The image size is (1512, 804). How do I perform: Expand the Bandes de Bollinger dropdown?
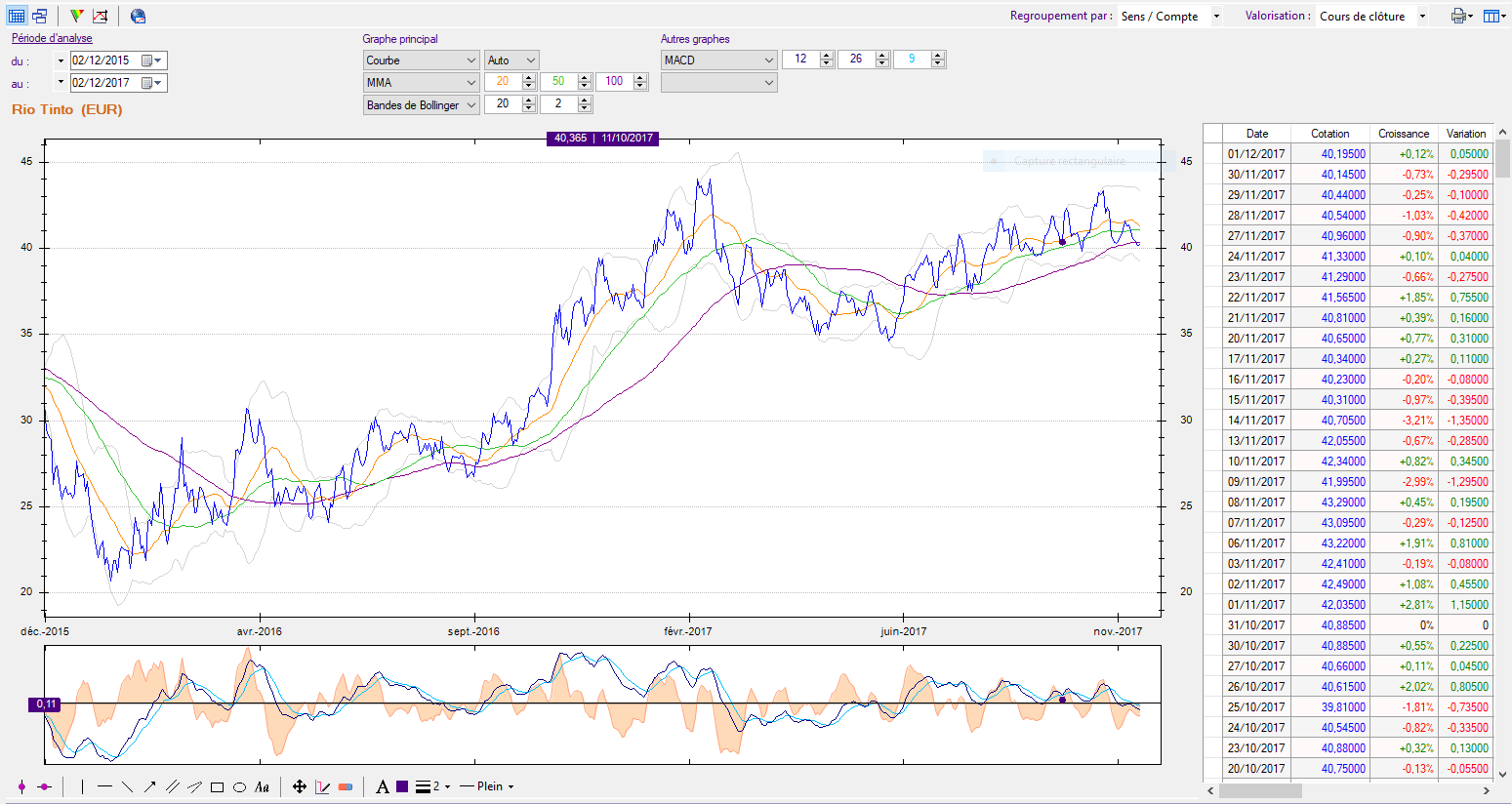point(471,105)
